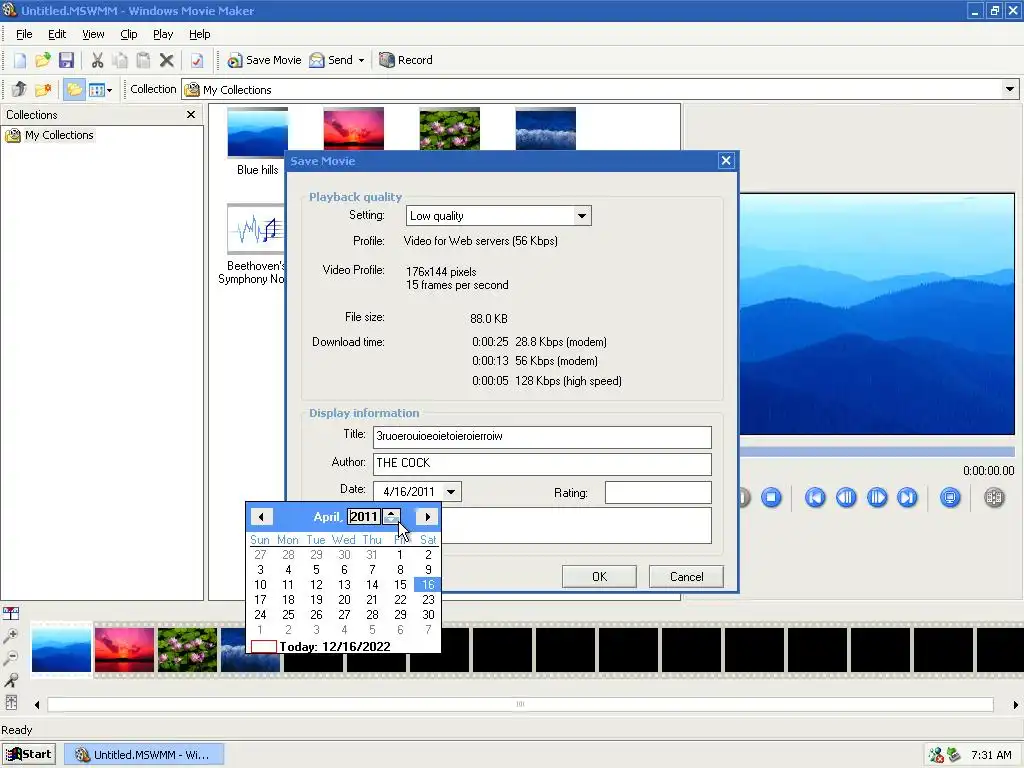Click the storyboard horizontal scrollbar
Screen dimensions: 1024x768
[x=520, y=704]
